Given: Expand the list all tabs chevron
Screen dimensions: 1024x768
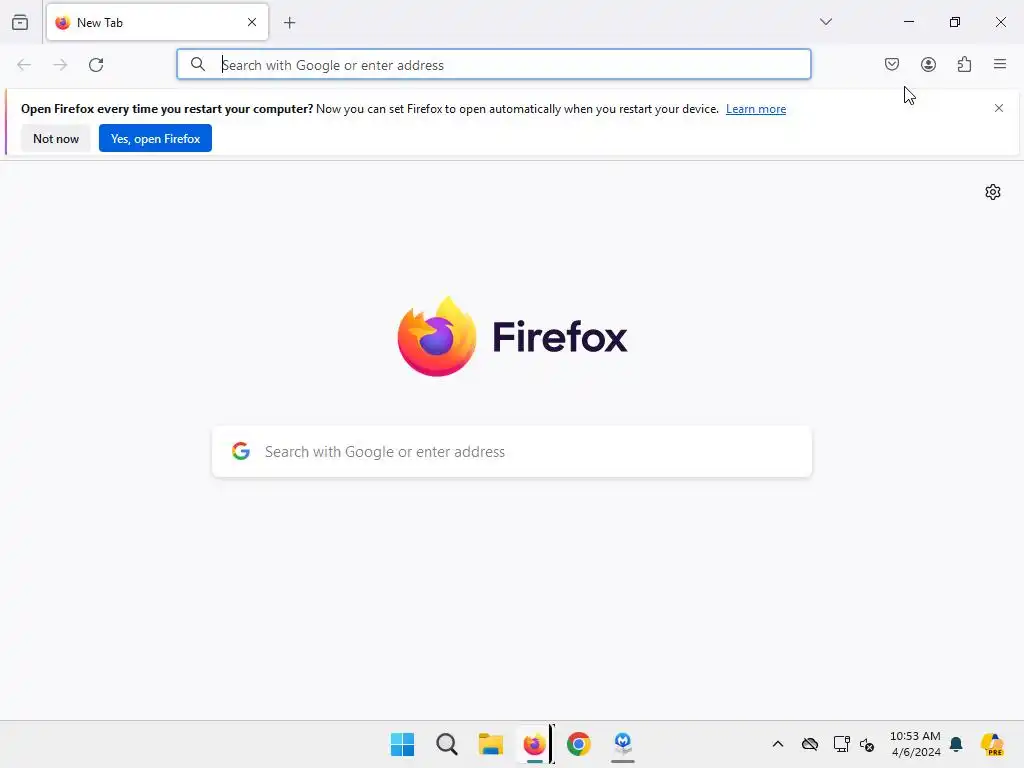Looking at the screenshot, I should point(826,22).
